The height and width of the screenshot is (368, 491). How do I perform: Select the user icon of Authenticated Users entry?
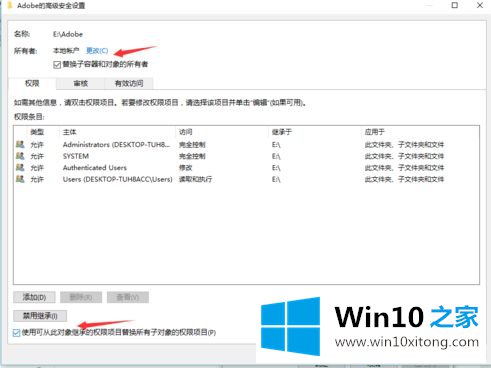coord(20,167)
